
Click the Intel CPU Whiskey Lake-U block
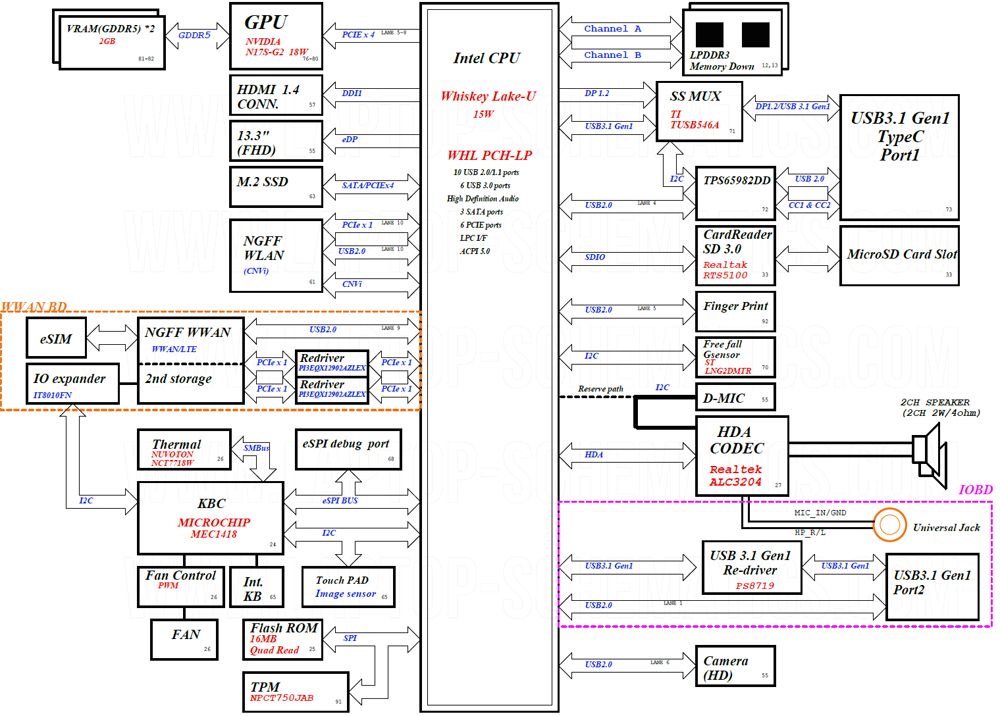[489, 357]
